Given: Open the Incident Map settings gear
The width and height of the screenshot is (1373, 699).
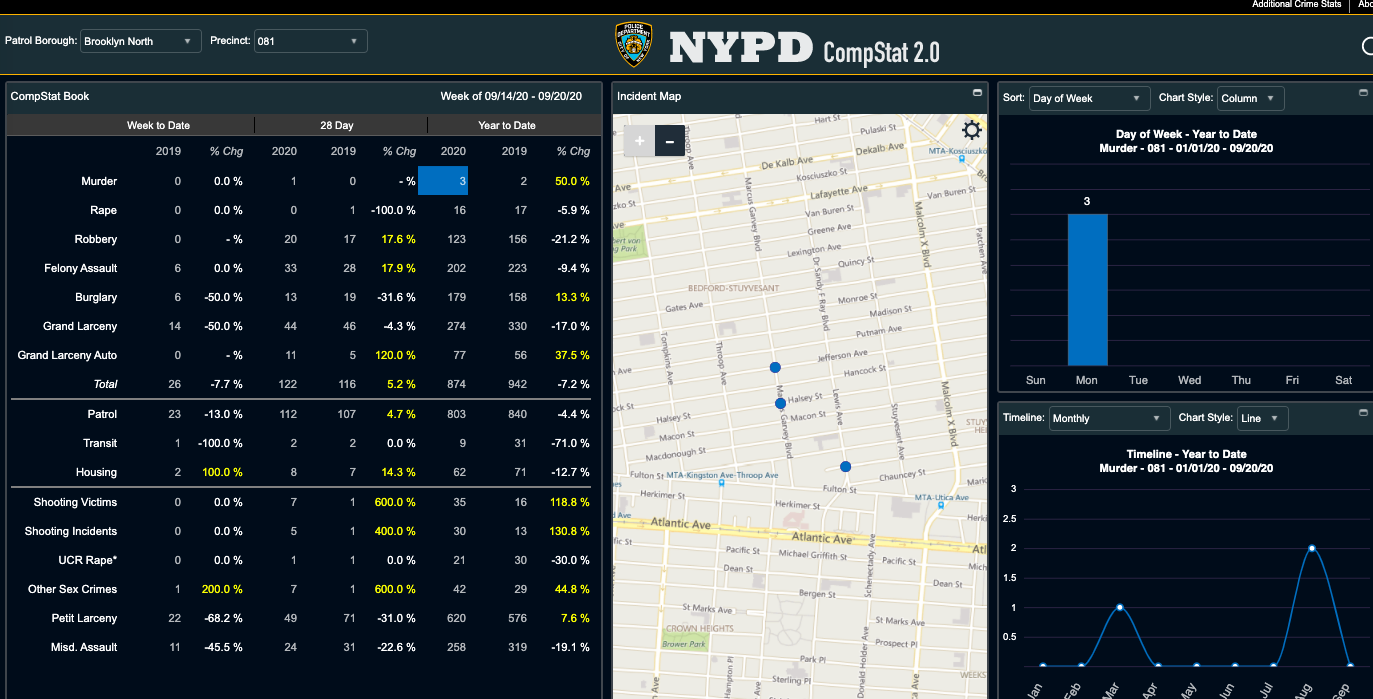Looking at the screenshot, I should pyautogui.click(x=971, y=130).
